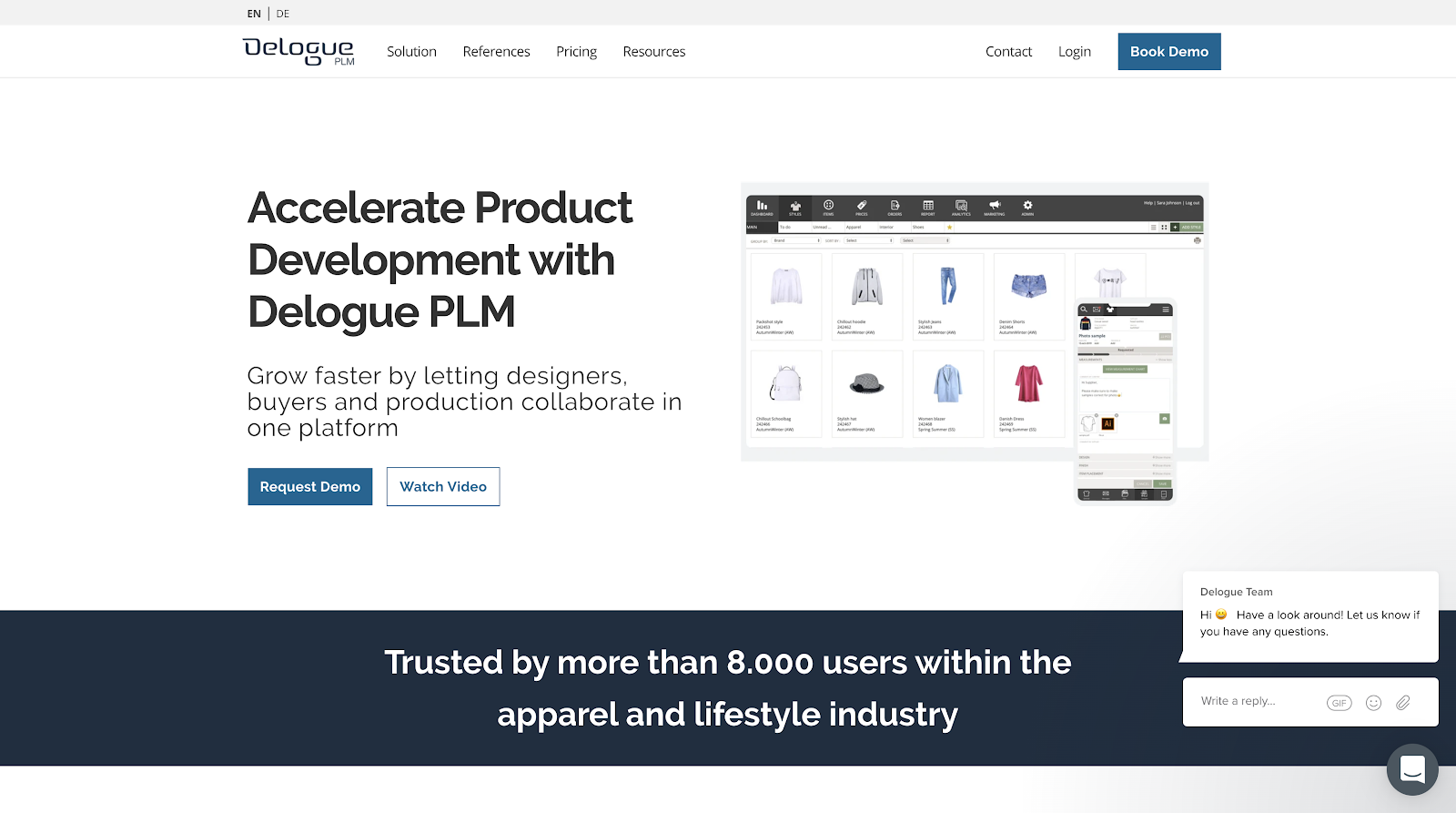Open the chat launcher bubble icon

[x=1412, y=769]
